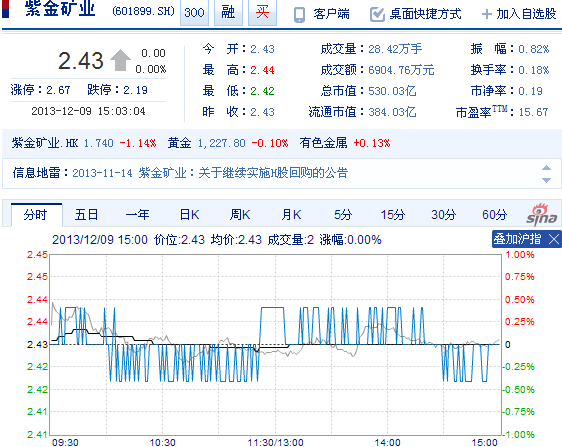
Task: Tick the 桌面快捷方式 checkbox icon
Action: [x=377, y=14]
